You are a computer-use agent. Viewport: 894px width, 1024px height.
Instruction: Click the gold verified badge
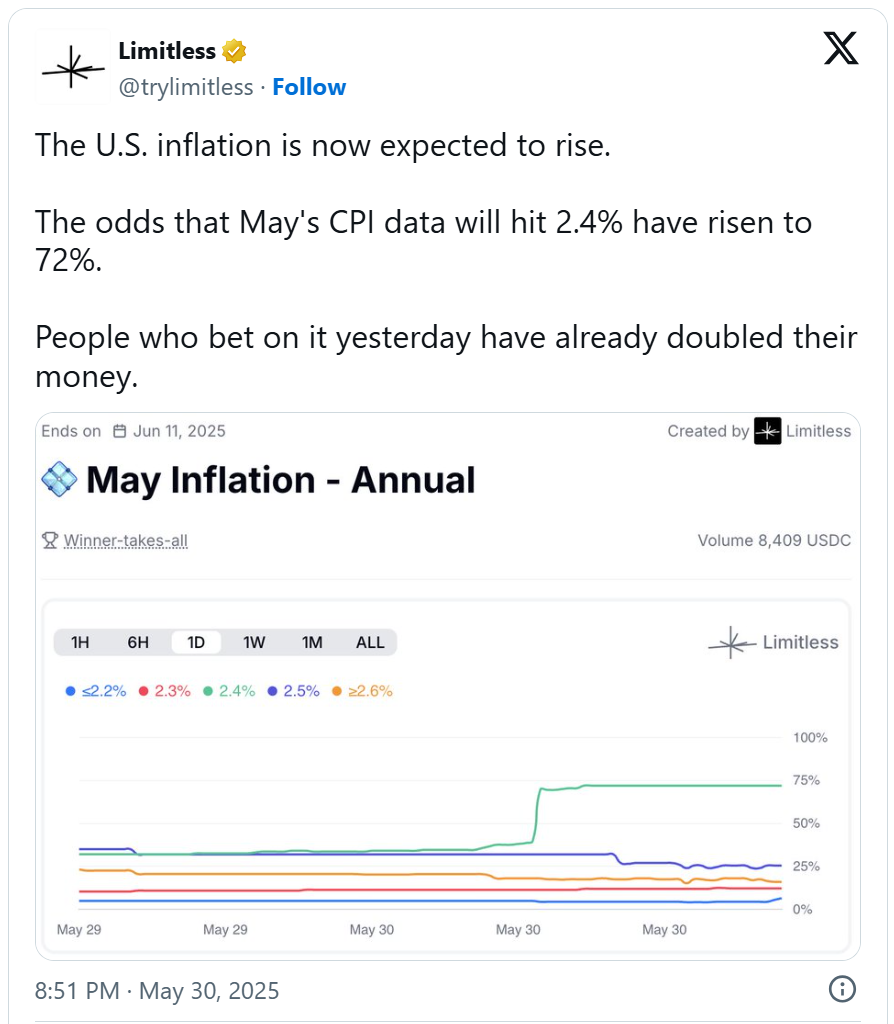pos(235,51)
